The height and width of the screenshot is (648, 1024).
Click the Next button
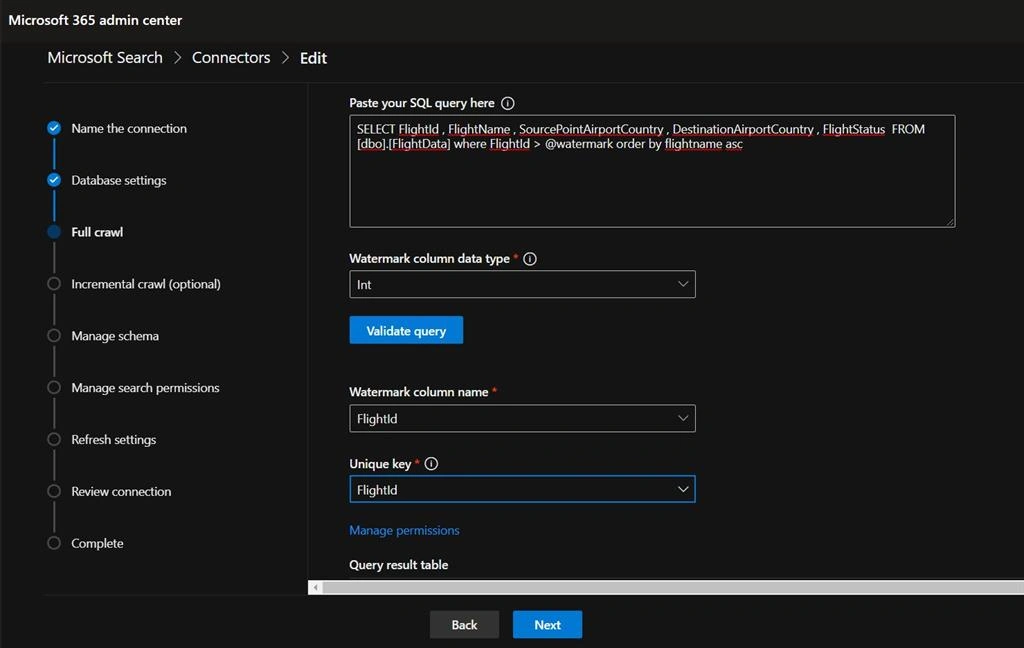click(547, 624)
